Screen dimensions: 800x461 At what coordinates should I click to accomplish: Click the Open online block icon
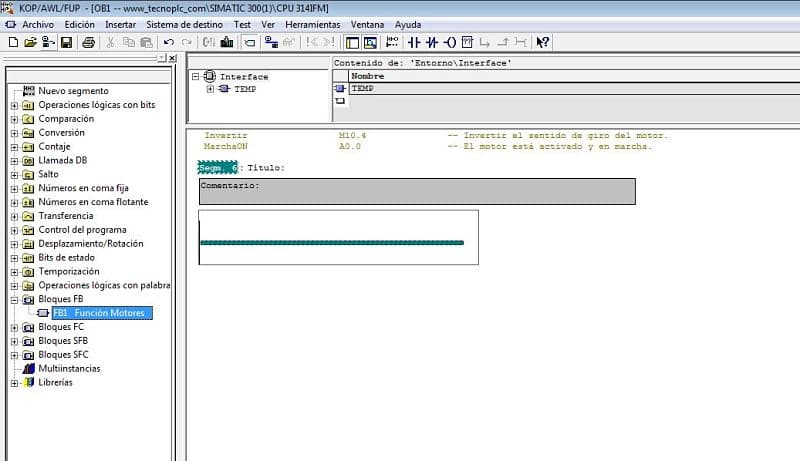(48, 42)
